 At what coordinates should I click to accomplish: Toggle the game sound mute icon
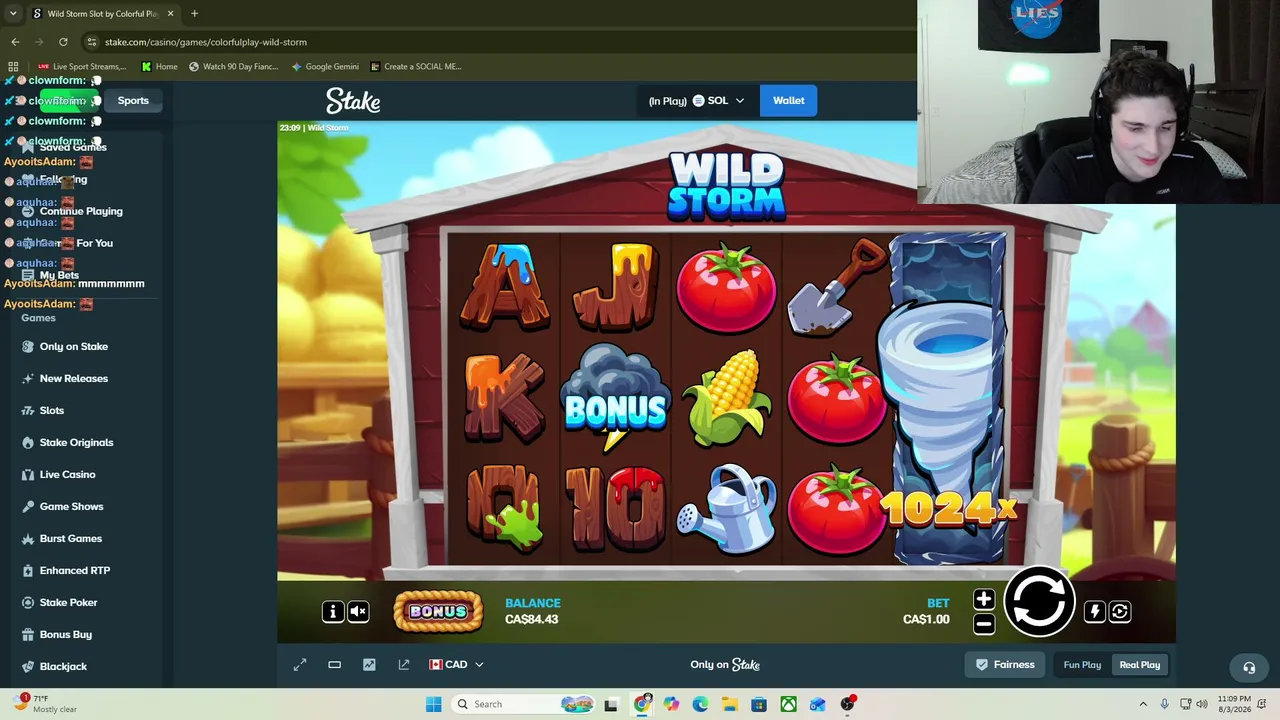(x=358, y=611)
